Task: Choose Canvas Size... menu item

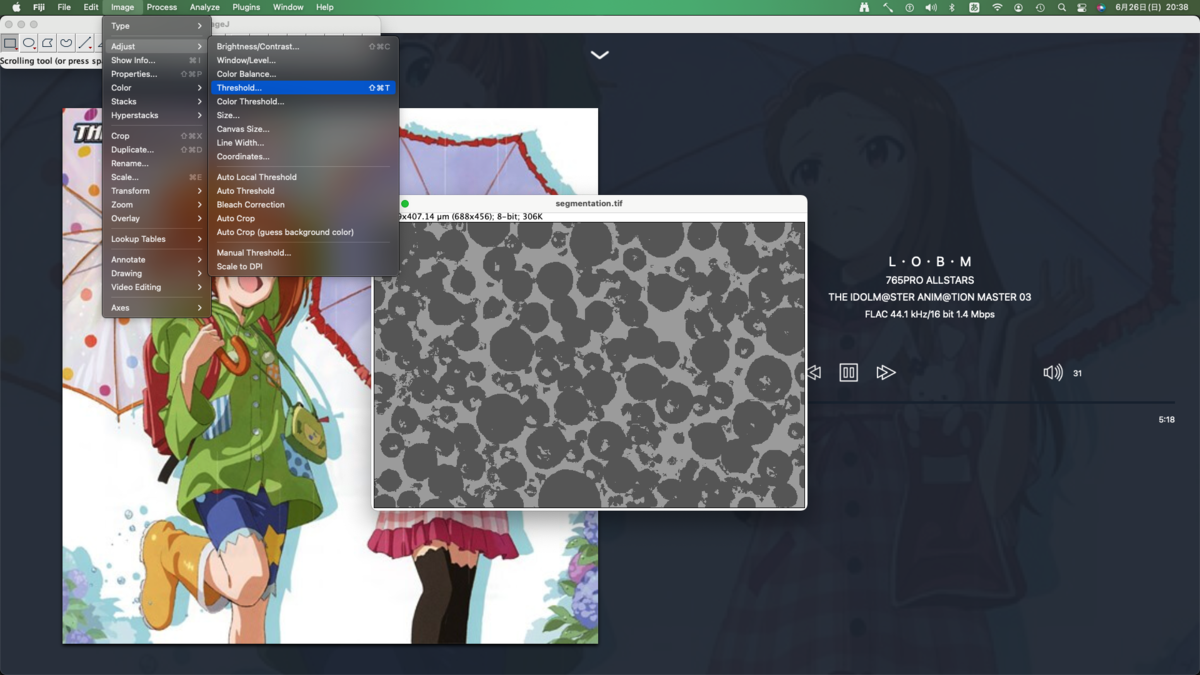Action: click(303, 129)
